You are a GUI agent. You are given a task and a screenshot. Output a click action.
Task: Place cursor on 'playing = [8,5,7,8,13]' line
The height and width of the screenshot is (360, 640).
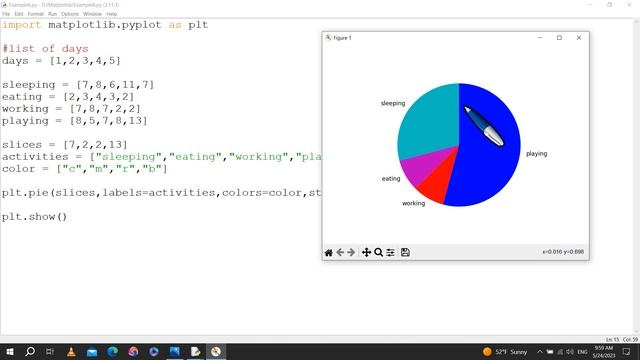tap(74, 121)
